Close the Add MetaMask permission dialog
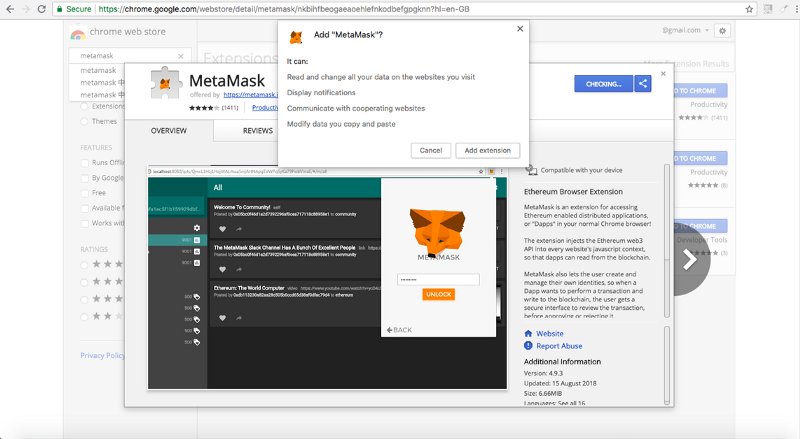Image resolution: width=800 pixels, height=439 pixels. 520,29
